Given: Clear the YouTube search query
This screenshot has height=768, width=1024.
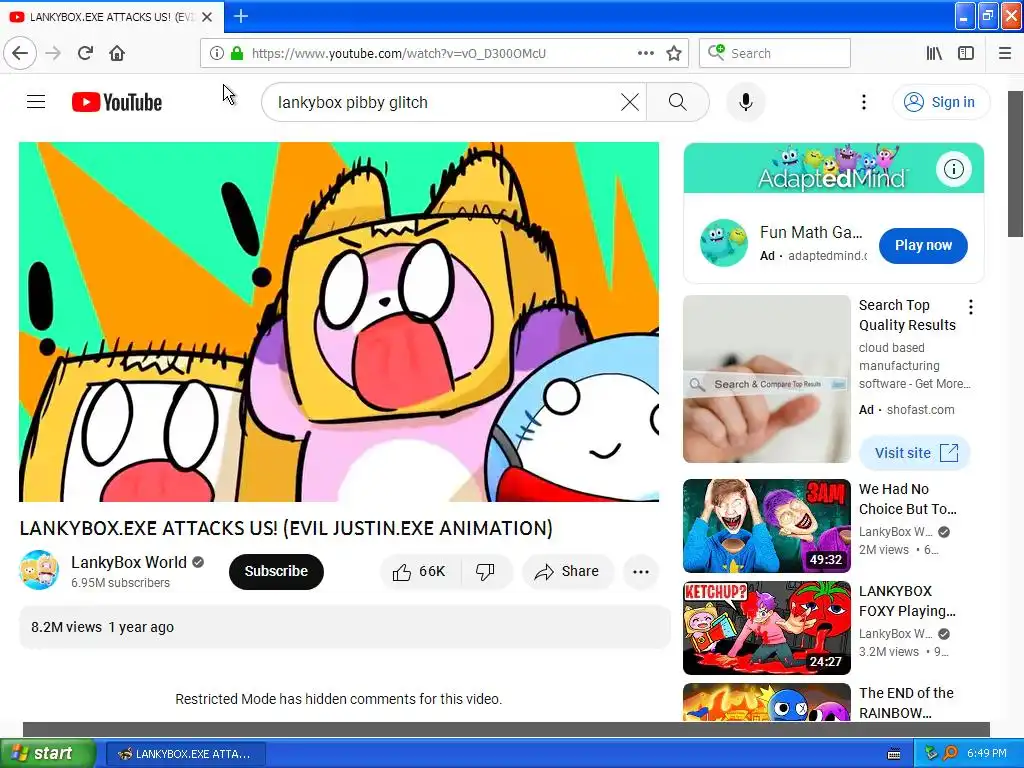Looking at the screenshot, I should pos(630,102).
